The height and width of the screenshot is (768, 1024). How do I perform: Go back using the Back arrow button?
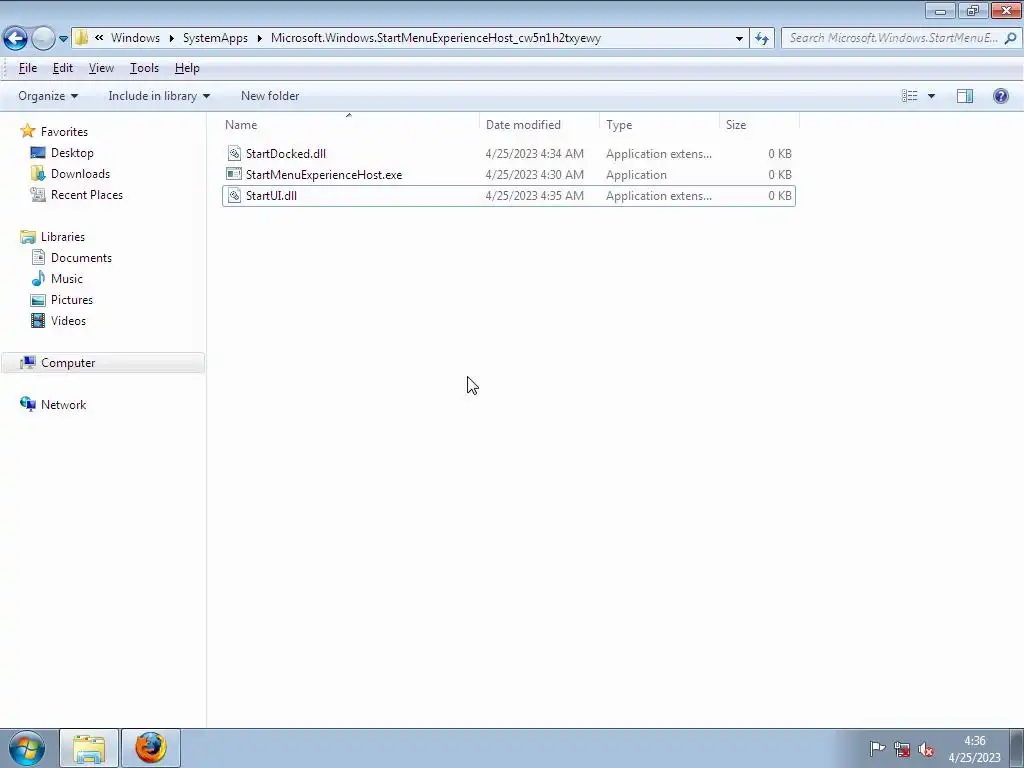15,38
